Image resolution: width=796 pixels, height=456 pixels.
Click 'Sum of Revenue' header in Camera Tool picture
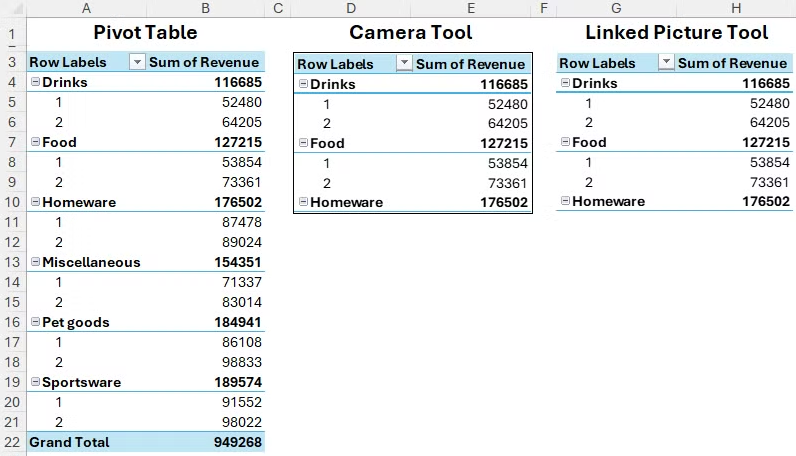click(470, 64)
